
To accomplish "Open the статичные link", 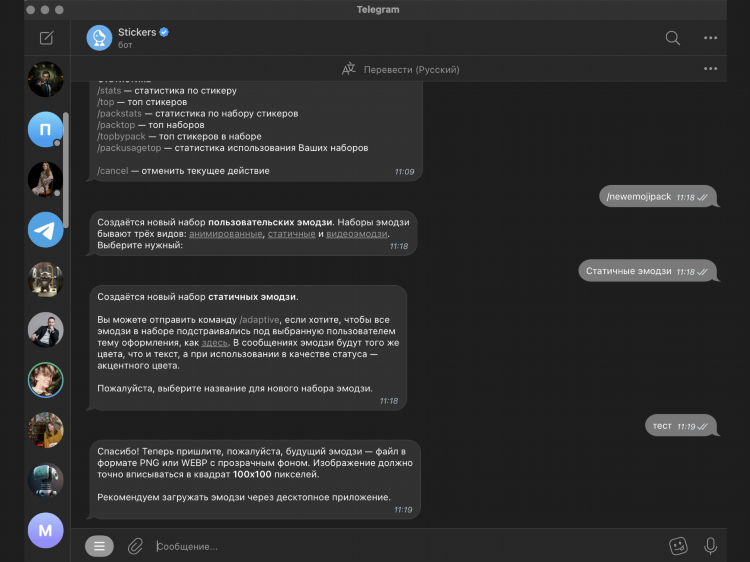I will click(x=291, y=234).
